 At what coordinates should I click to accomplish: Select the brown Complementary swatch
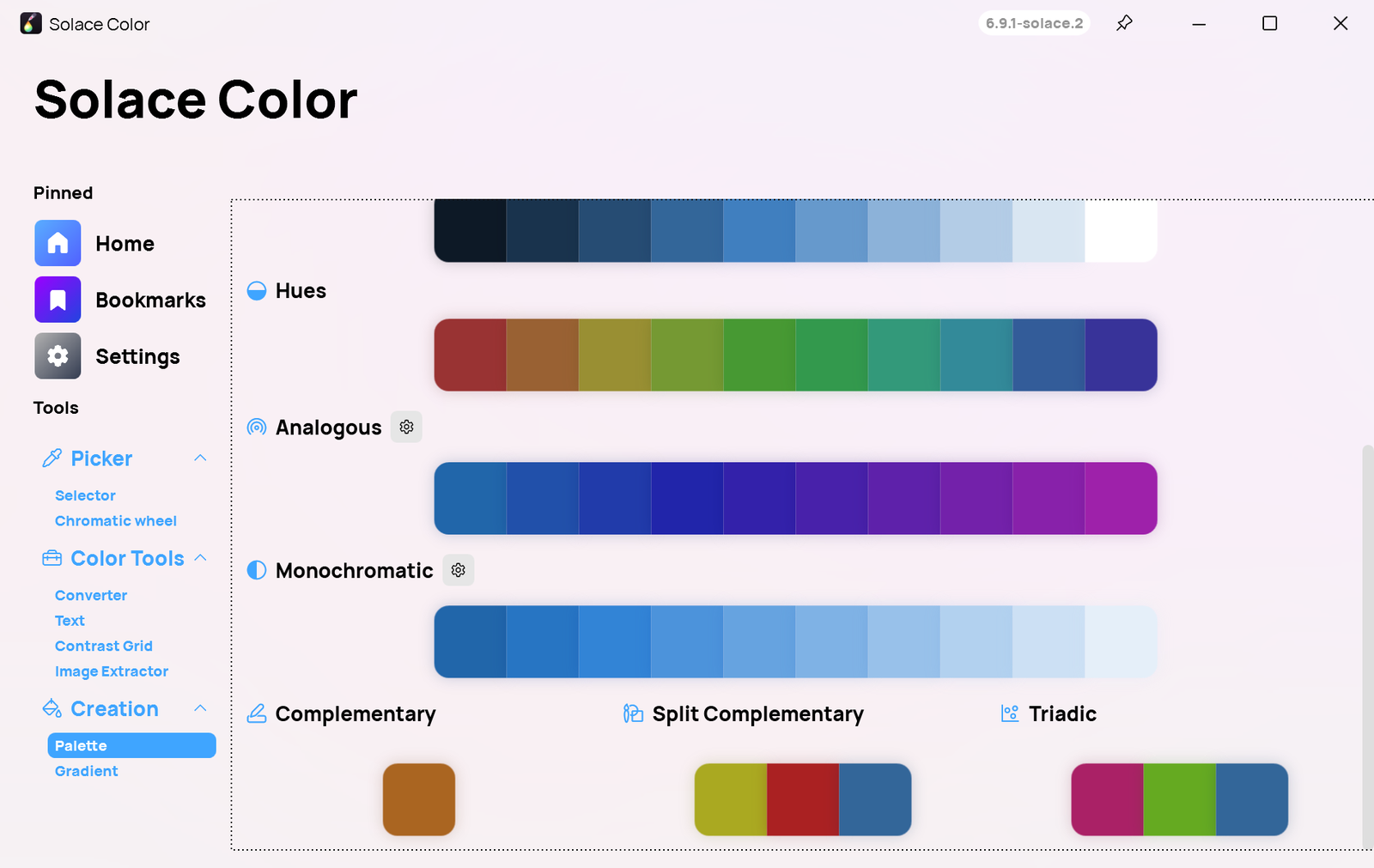[x=419, y=799]
